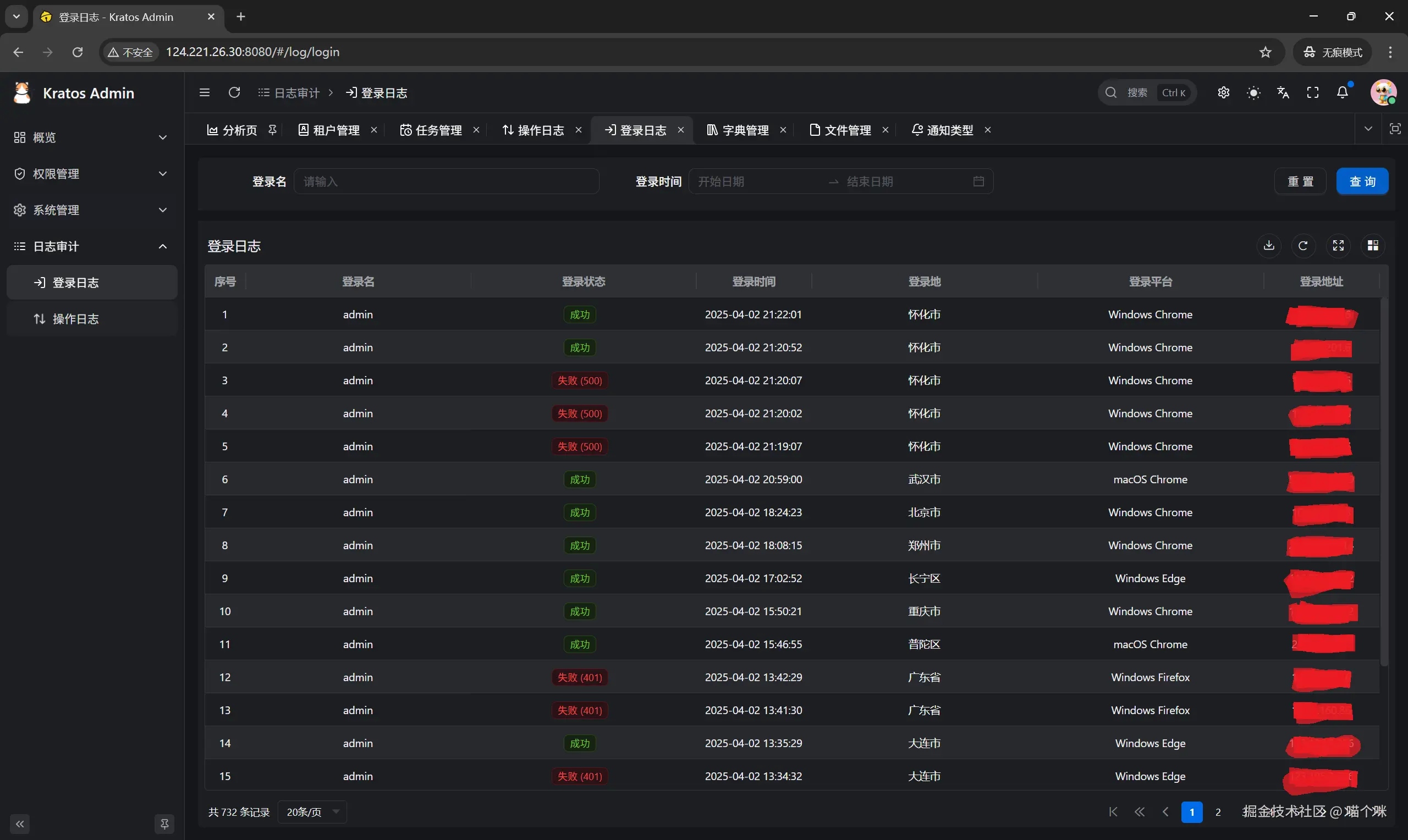Screen dimensions: 1408x840
Task: Click the table's vertical scrollbar
Action: point(1384,481)
